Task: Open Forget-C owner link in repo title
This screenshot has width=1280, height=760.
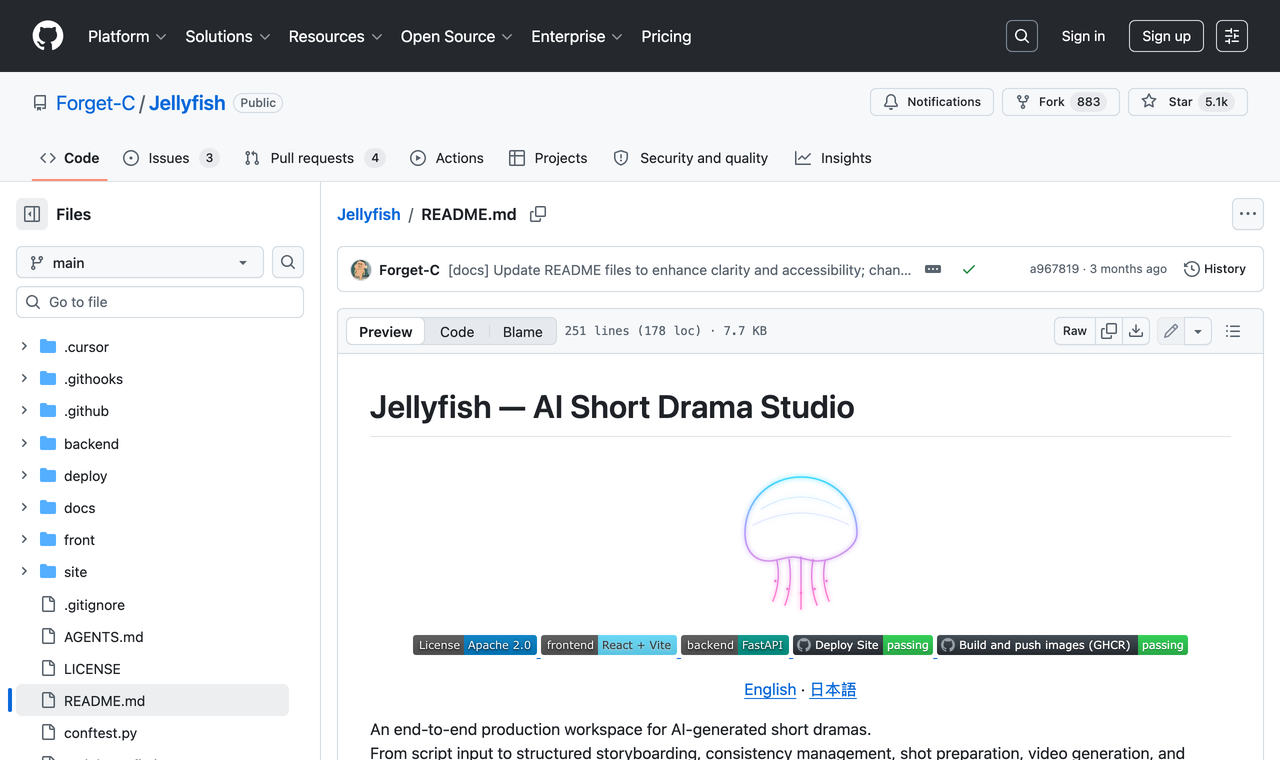Action: point(95,103)
